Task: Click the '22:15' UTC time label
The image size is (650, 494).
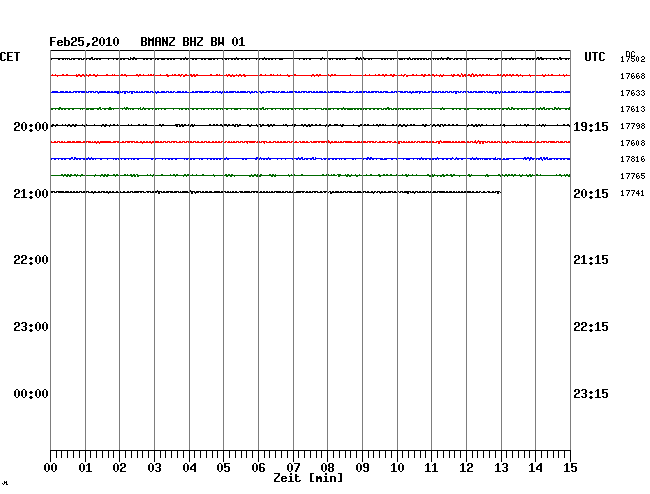Action: coord(591,327)
